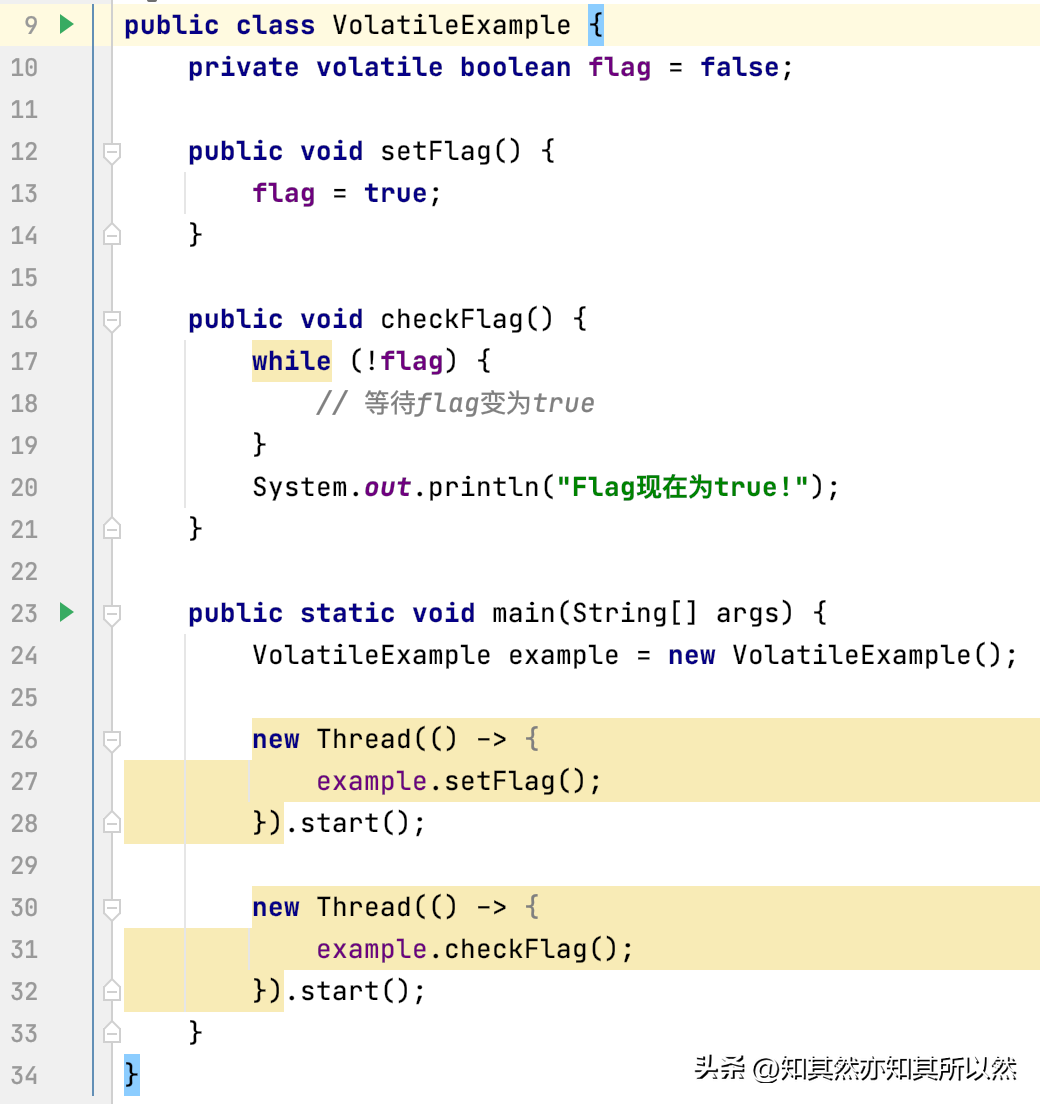Screen dimensions: 1040x1104
Task: Click highlighted opening brace on line 9
Action: (x=596, y=25)
